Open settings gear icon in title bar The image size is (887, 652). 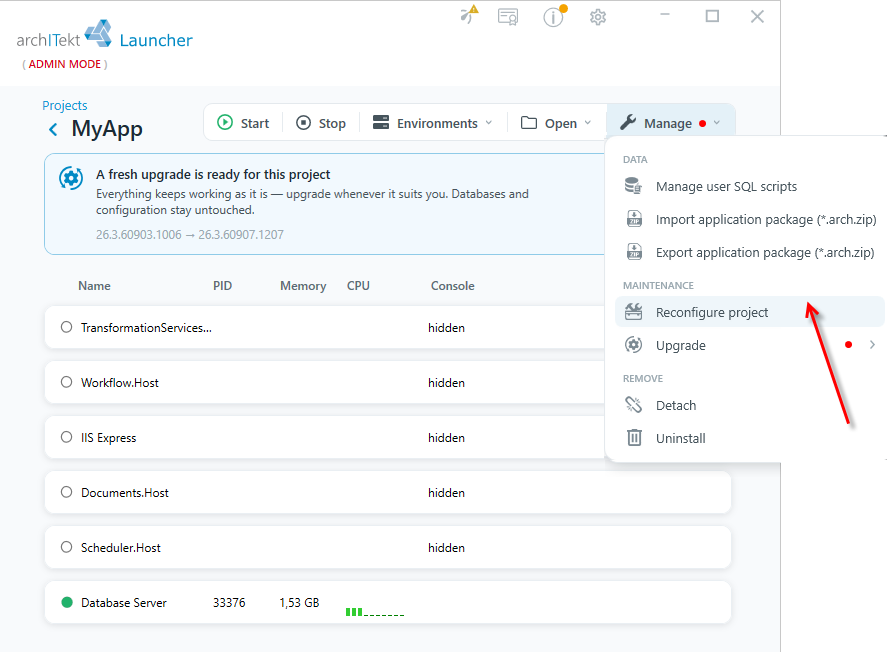598,17
